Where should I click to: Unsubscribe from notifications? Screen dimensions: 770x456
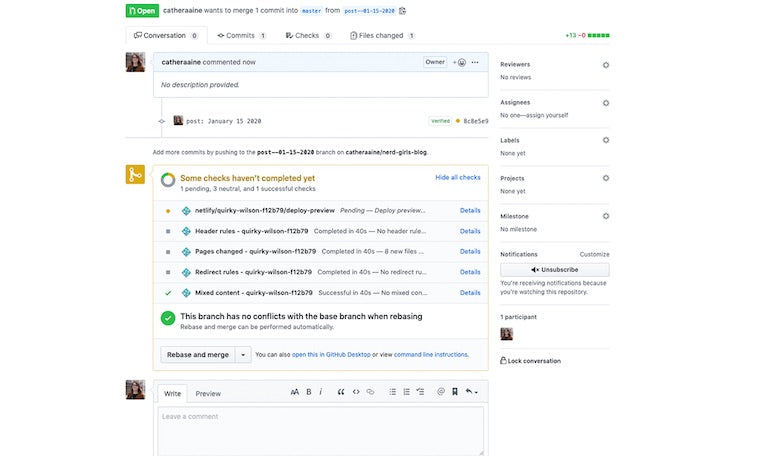[554, 270]
